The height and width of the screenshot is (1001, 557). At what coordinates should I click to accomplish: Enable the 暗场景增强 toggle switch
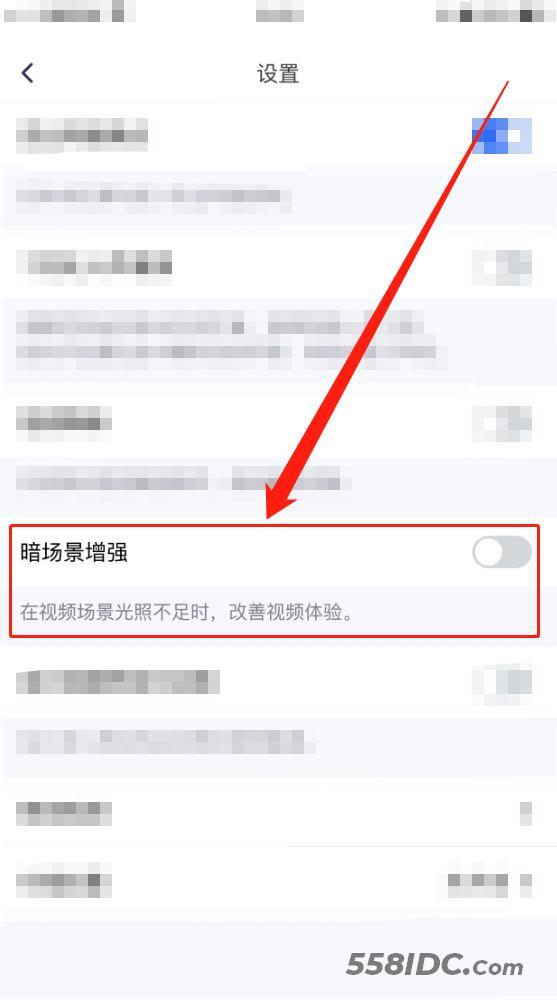pos(501,552)
